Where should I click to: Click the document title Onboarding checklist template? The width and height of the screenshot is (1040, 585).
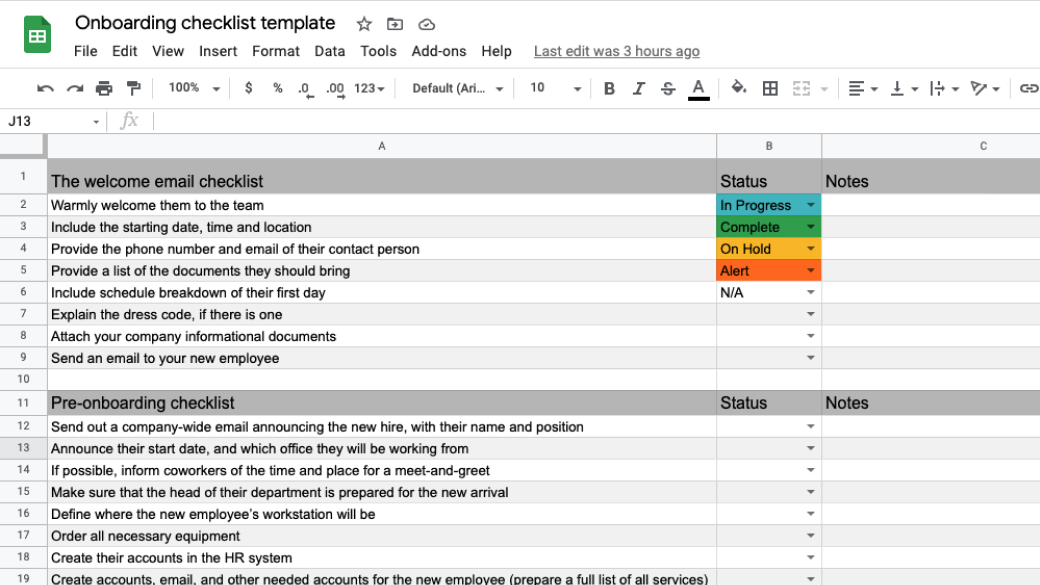[x=205, y=23]
